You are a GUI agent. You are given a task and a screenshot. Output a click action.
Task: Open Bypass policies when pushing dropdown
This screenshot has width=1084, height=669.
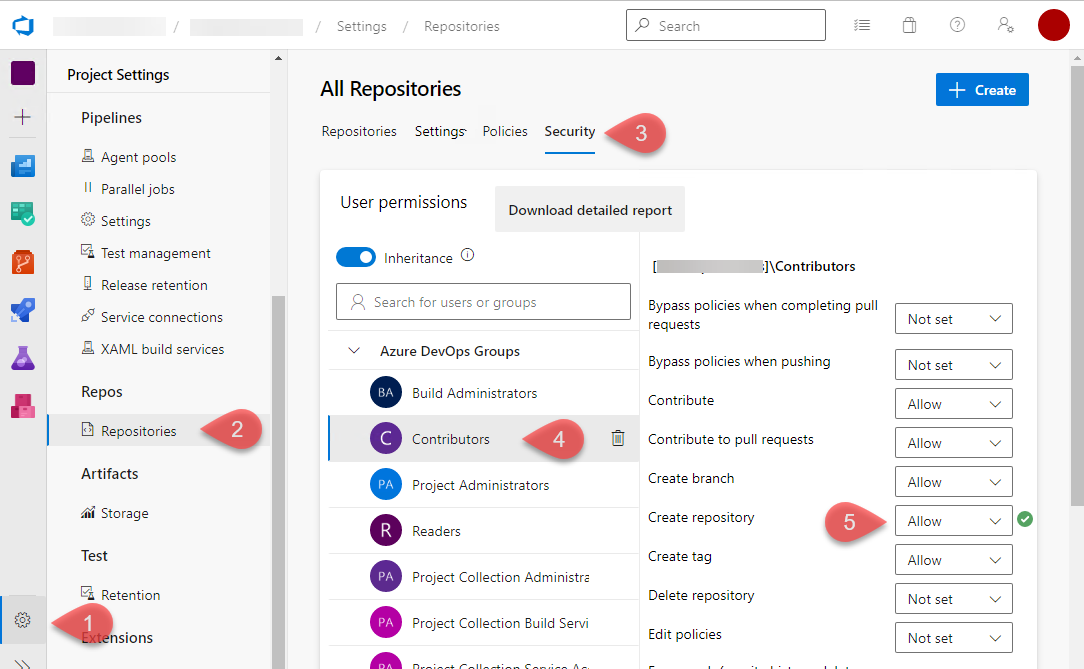pyautogui.click(x=953, y=365)
